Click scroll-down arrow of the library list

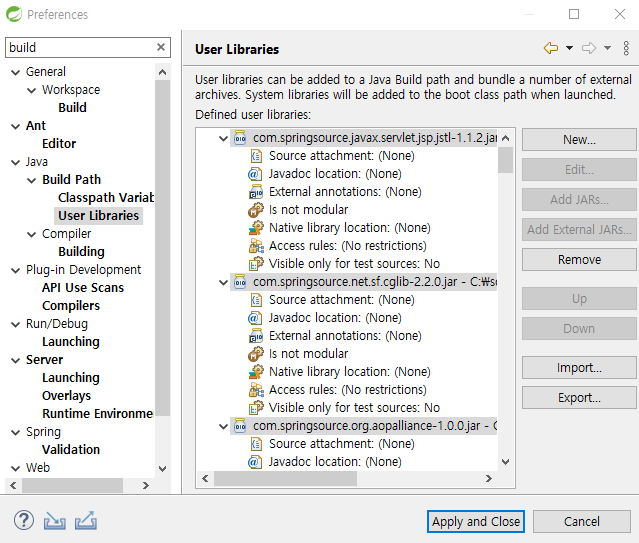click(x=505, y=462)
